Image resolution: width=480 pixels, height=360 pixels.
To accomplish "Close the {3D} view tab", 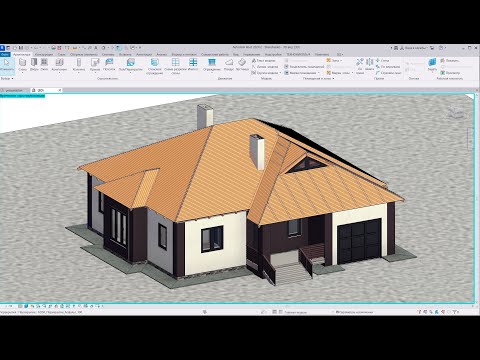I will pyautogui.click(x=60, y=90).
